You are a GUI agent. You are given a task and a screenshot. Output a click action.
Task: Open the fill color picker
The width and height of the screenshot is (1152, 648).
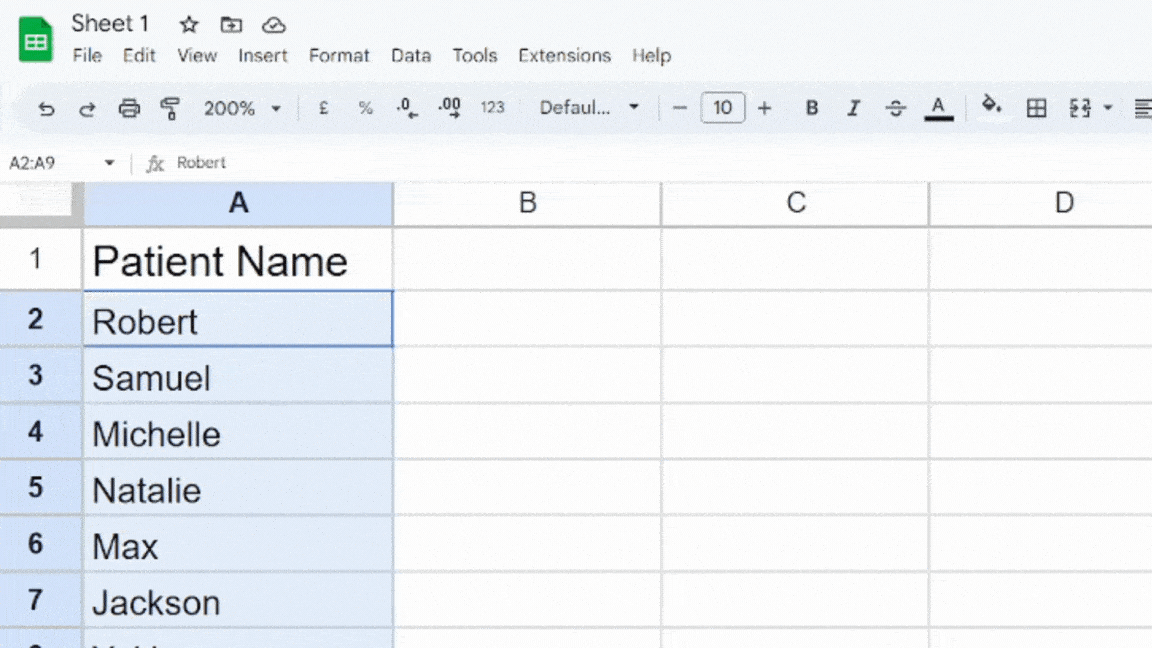pyautogui.click(x=991, y=108)
